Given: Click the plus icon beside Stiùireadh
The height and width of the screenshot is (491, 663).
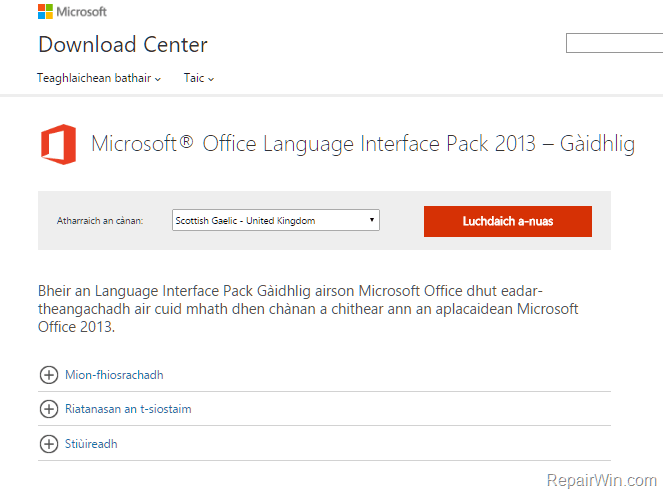Looking at the screenshot, I should 49,444.
